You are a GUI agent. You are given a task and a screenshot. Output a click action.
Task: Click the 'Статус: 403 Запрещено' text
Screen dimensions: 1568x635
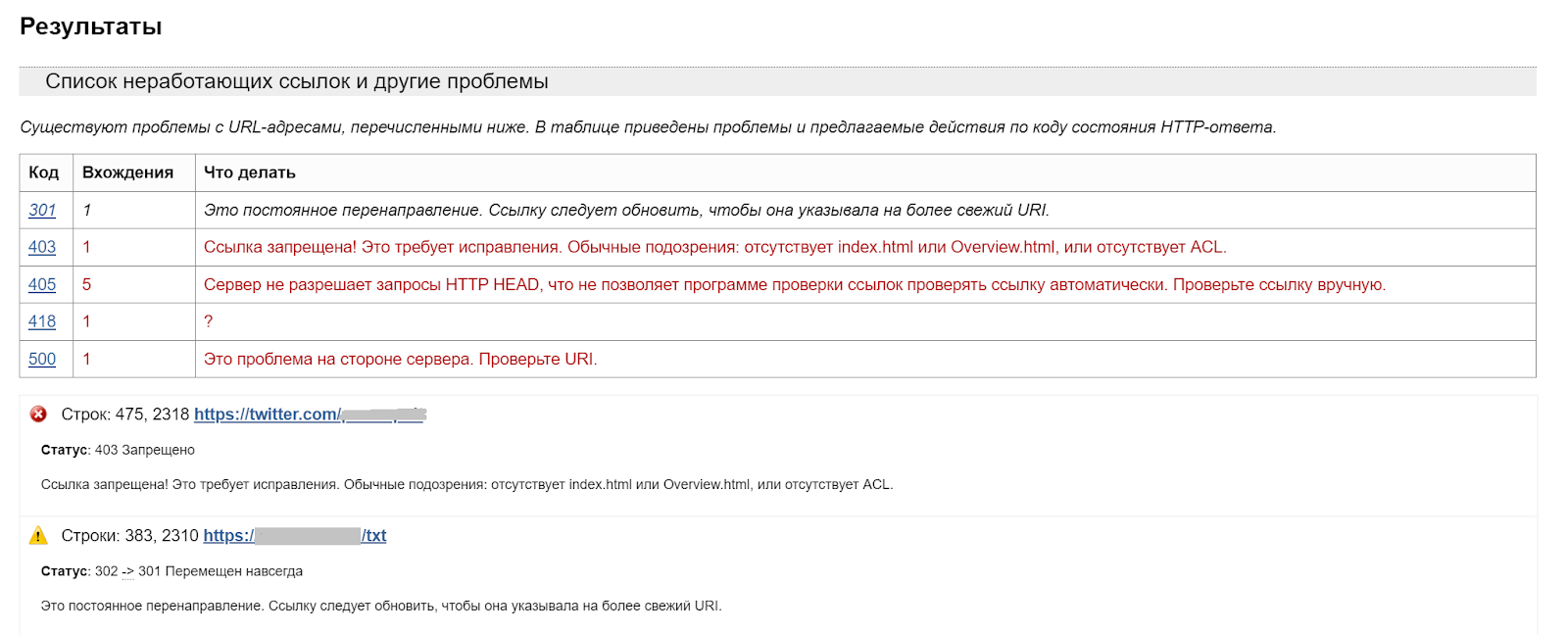(118, 450)
